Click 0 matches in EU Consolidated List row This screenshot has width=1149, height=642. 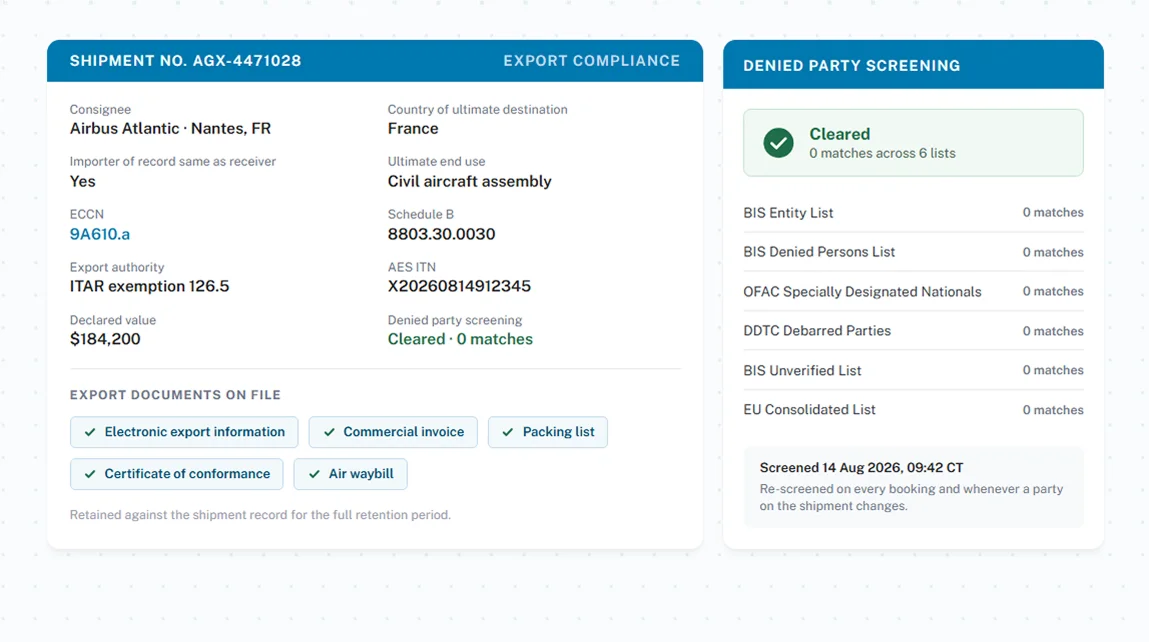(x=1053, y=410)
